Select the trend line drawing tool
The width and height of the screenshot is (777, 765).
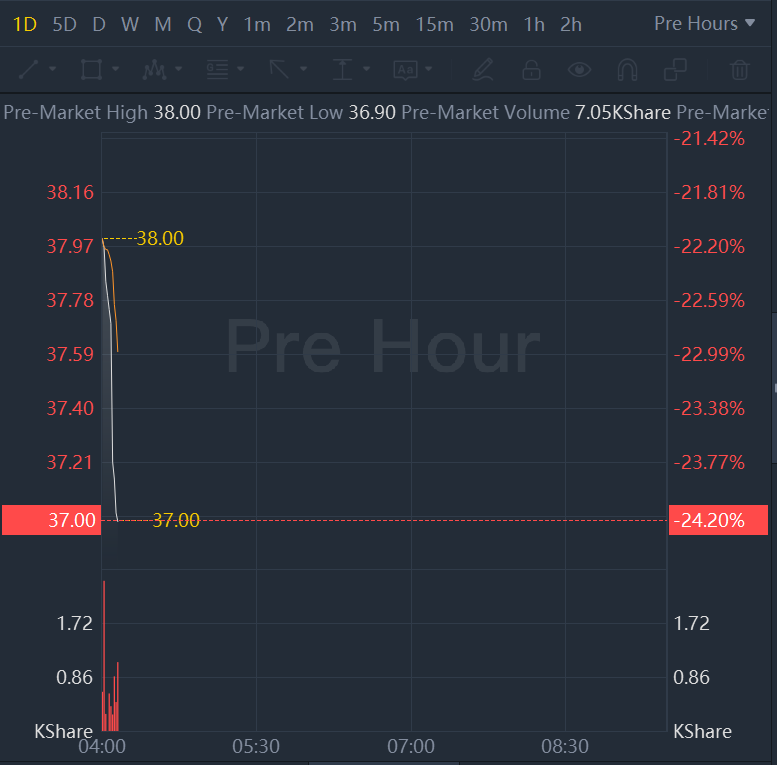point(29,70)
